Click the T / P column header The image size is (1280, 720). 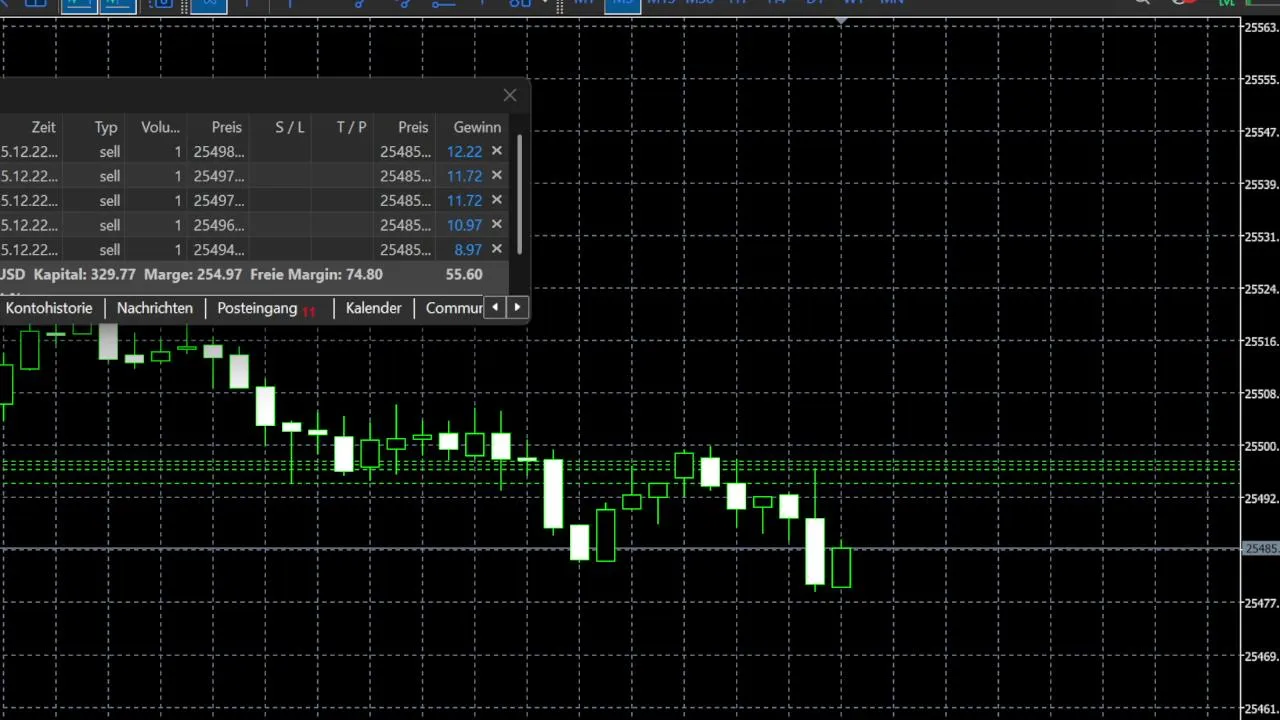pyautogui.click(x=351, y=127)
